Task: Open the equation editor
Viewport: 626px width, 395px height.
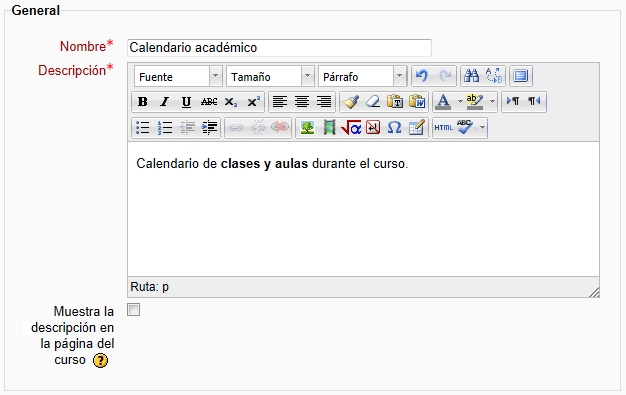Action: point(351,128)
